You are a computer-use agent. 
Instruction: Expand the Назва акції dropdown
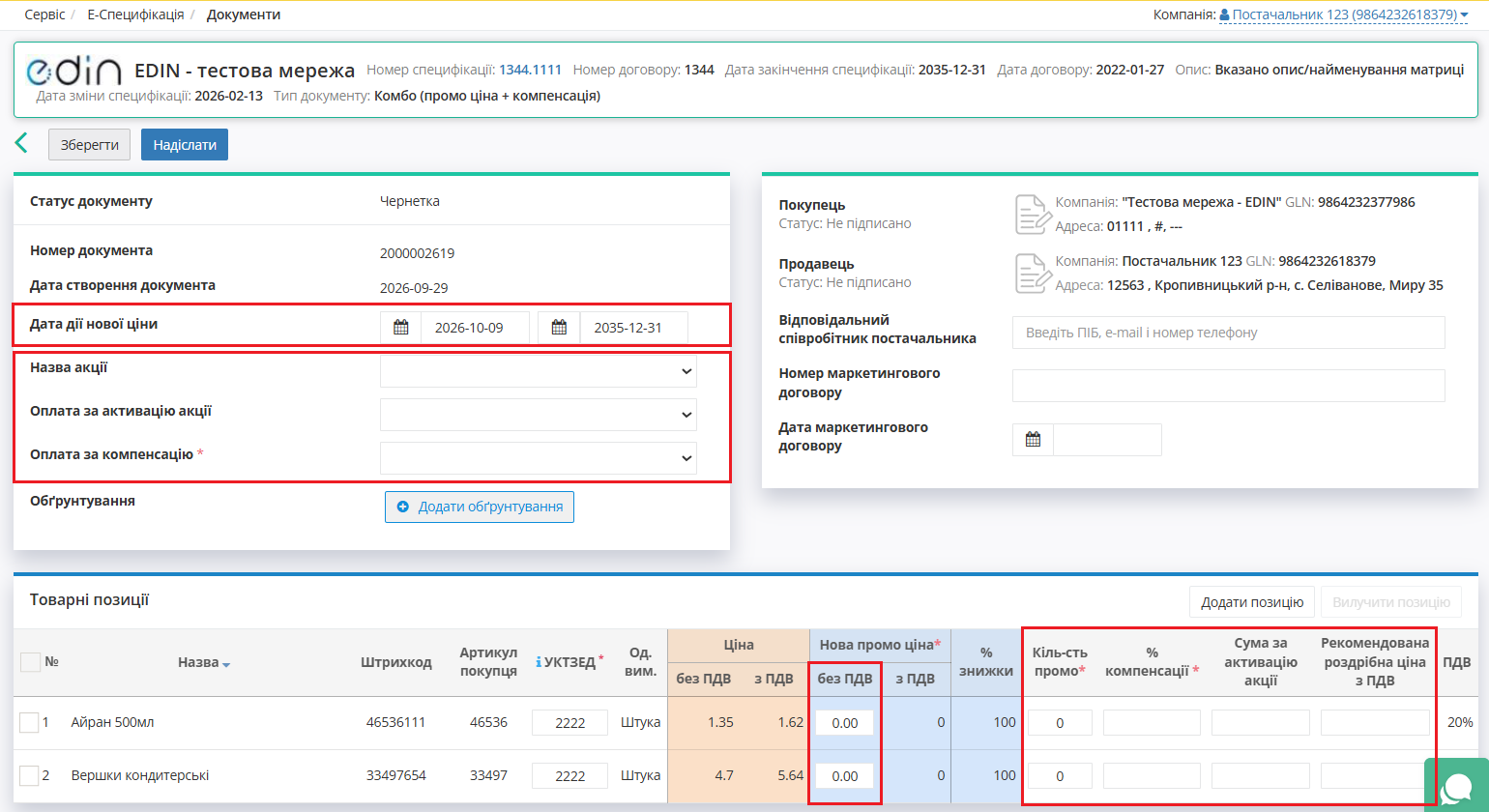tap(539, 371)
